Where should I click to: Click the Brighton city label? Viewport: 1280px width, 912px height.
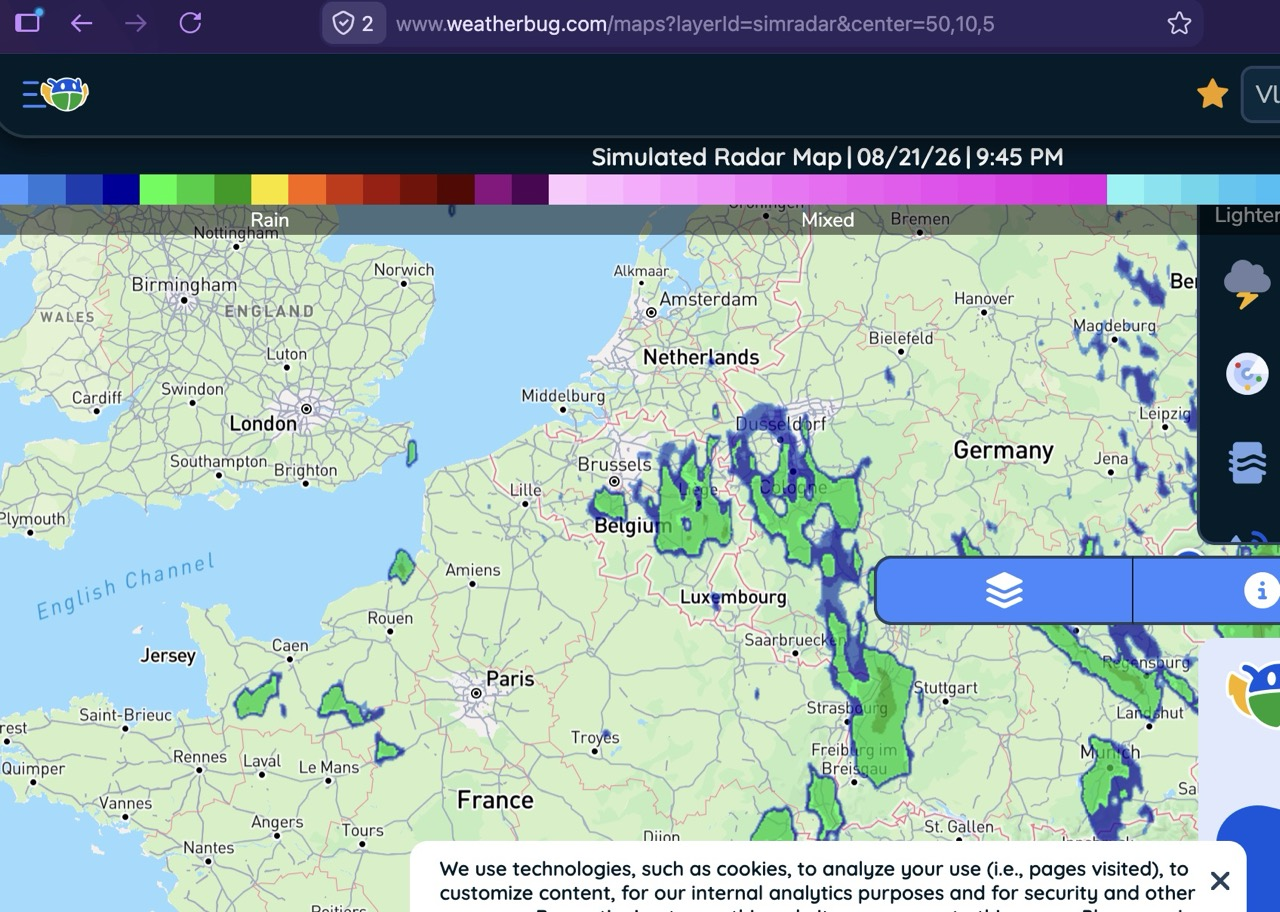point(305,470)
